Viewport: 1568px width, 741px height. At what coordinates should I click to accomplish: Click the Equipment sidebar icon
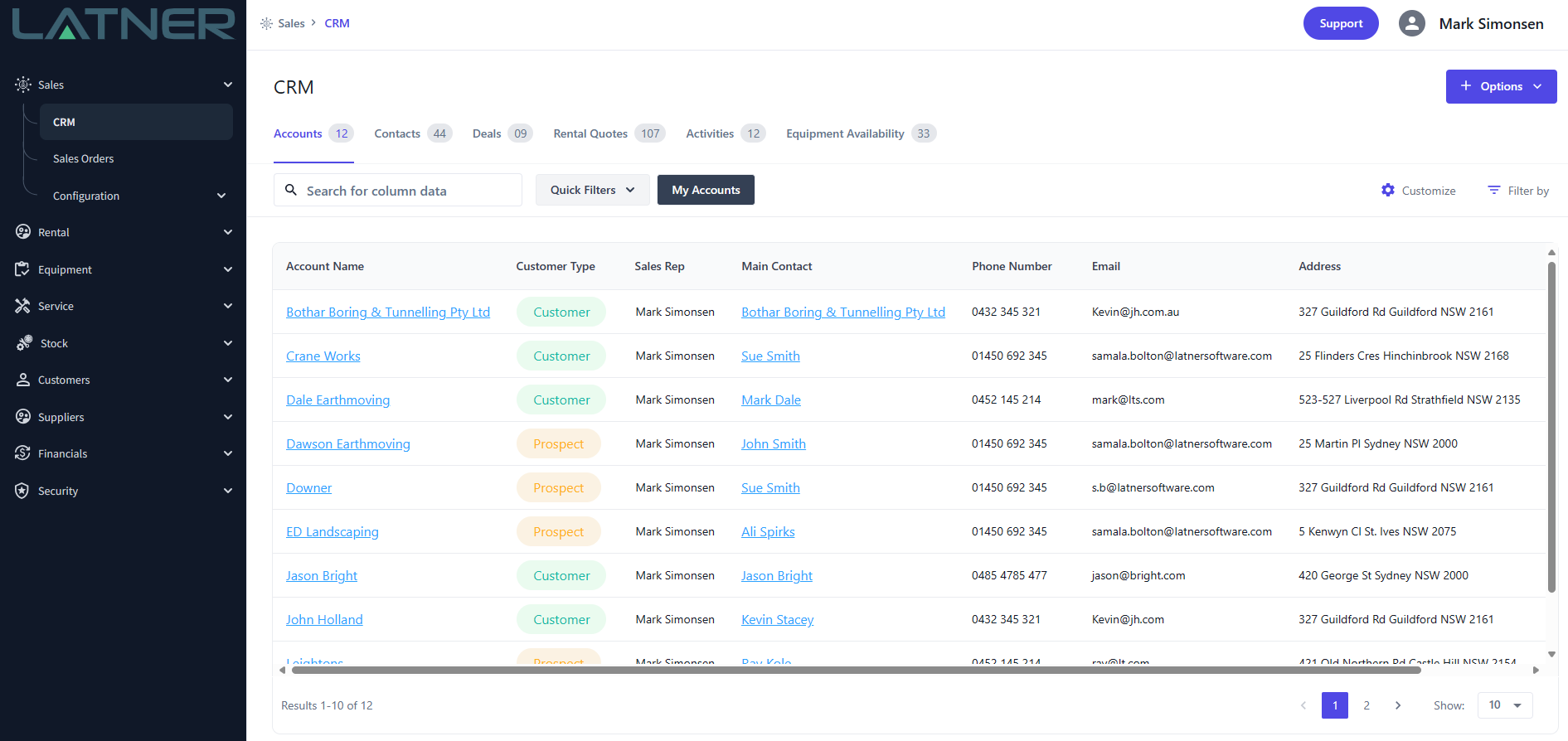tap(23, 269)
